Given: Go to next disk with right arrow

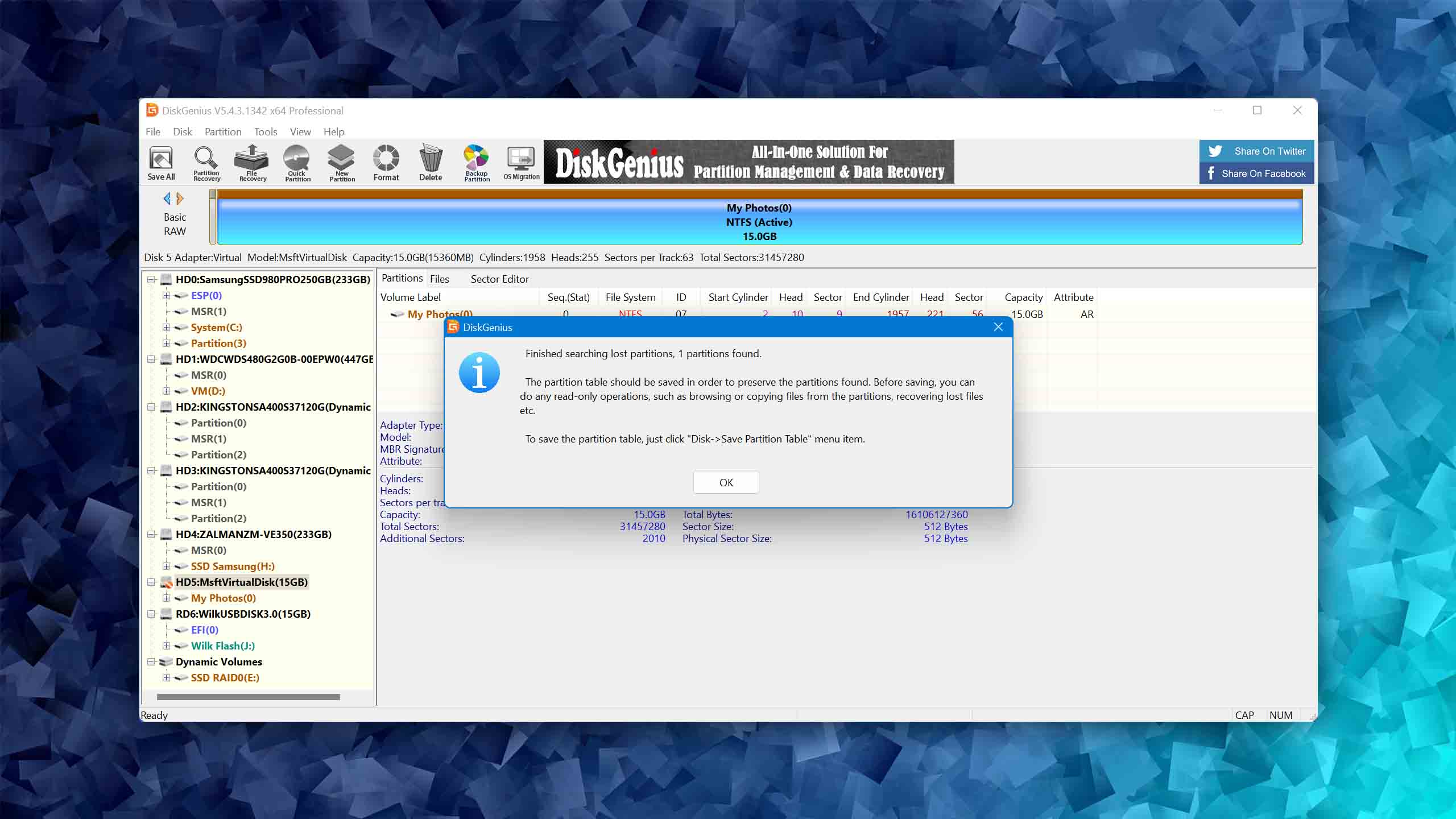Looking at the screenshot, I should (x=180, y=198).
